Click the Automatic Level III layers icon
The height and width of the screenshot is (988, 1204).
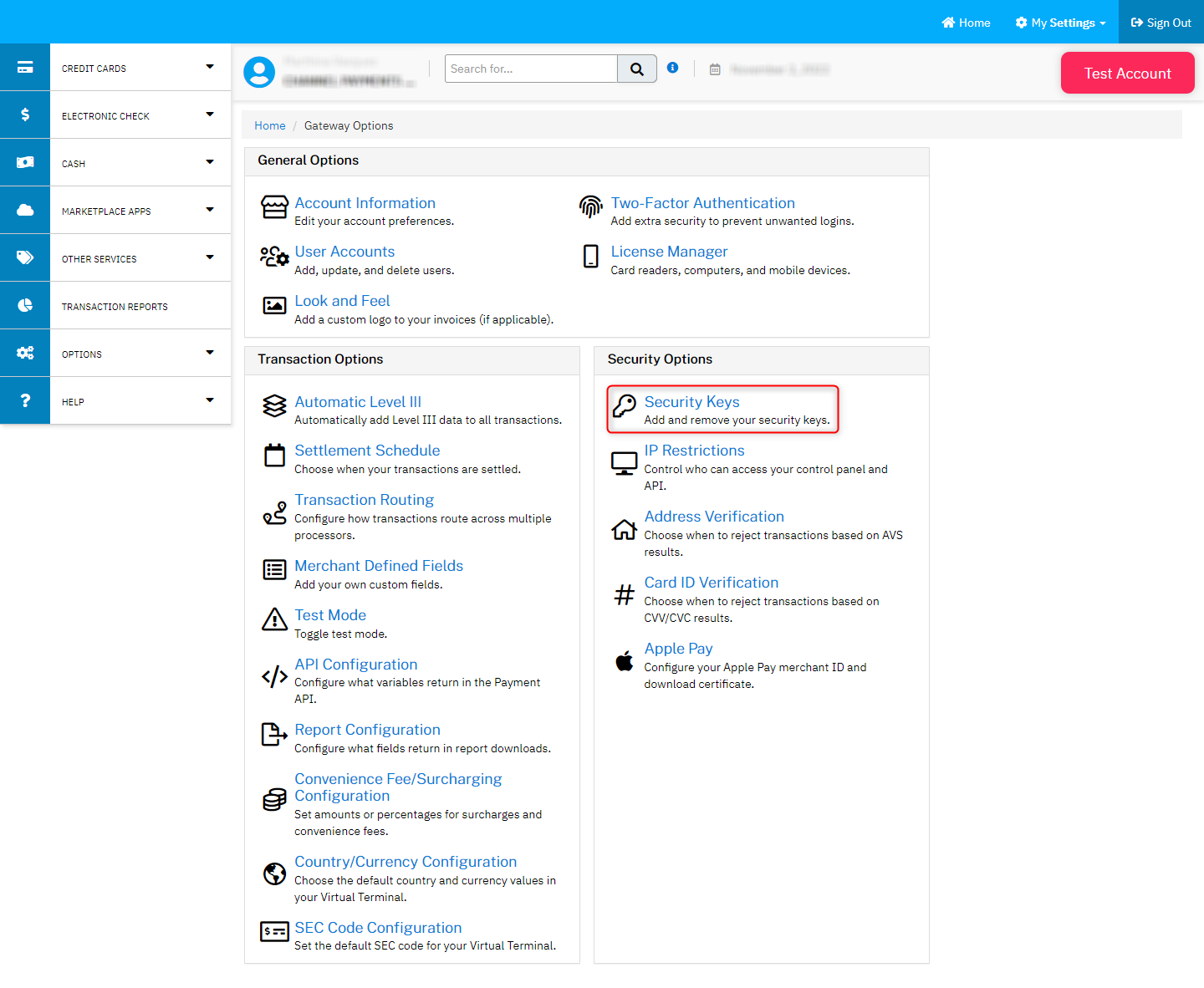pos(274,405)
